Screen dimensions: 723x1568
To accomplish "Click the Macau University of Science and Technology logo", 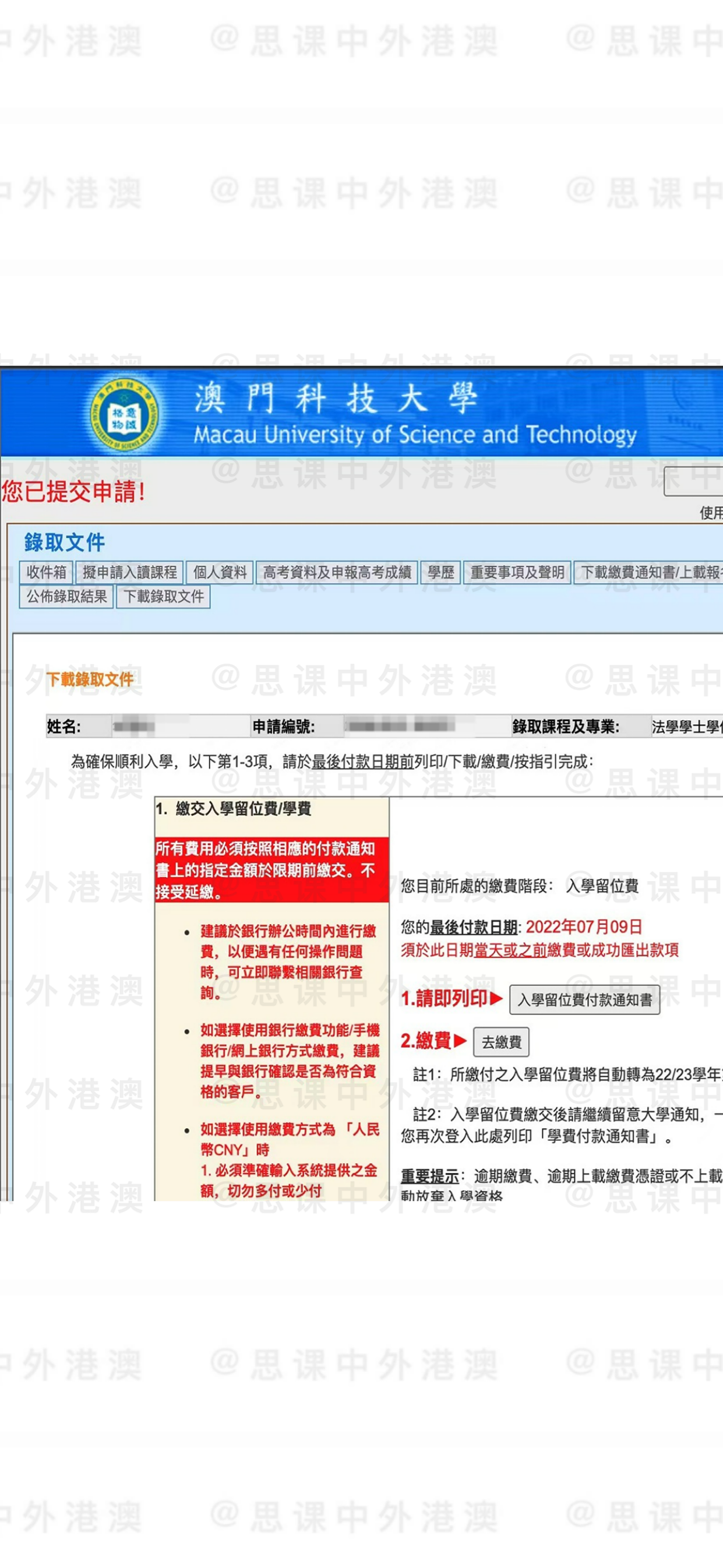I will [x=125, y=414].
